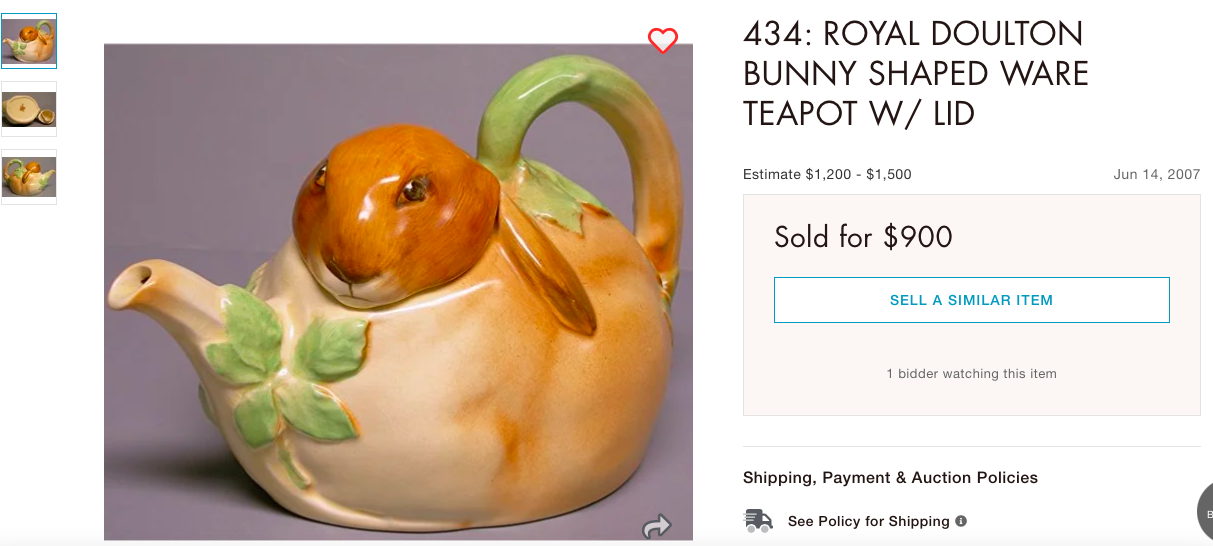
Task: Click the Jun 14, 2007 sale date
Action: click(1156, 174)
